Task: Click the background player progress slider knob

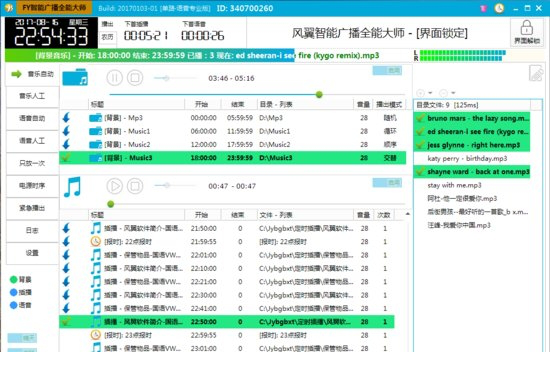Action: 319,94
